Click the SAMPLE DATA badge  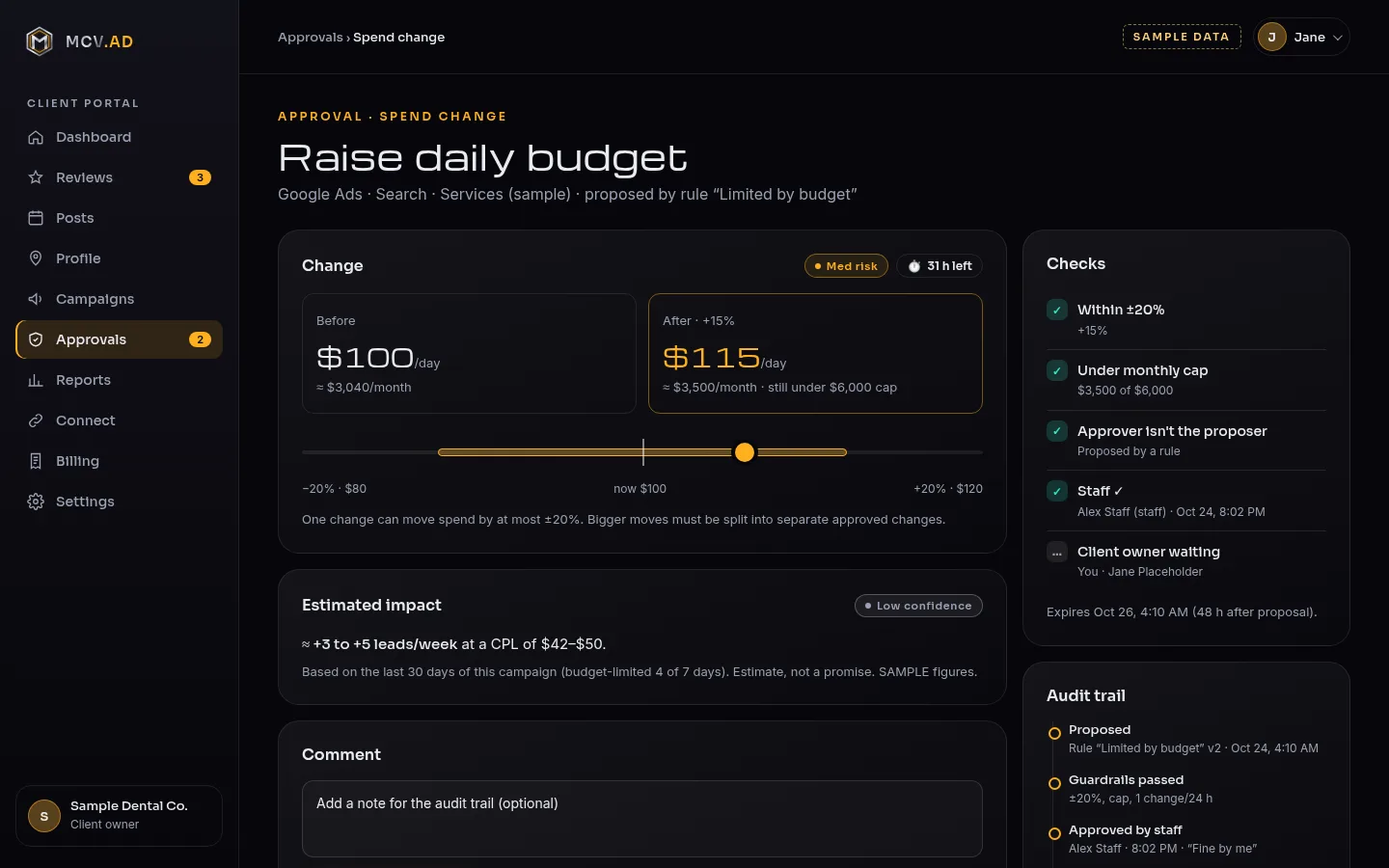(1182, 37)
